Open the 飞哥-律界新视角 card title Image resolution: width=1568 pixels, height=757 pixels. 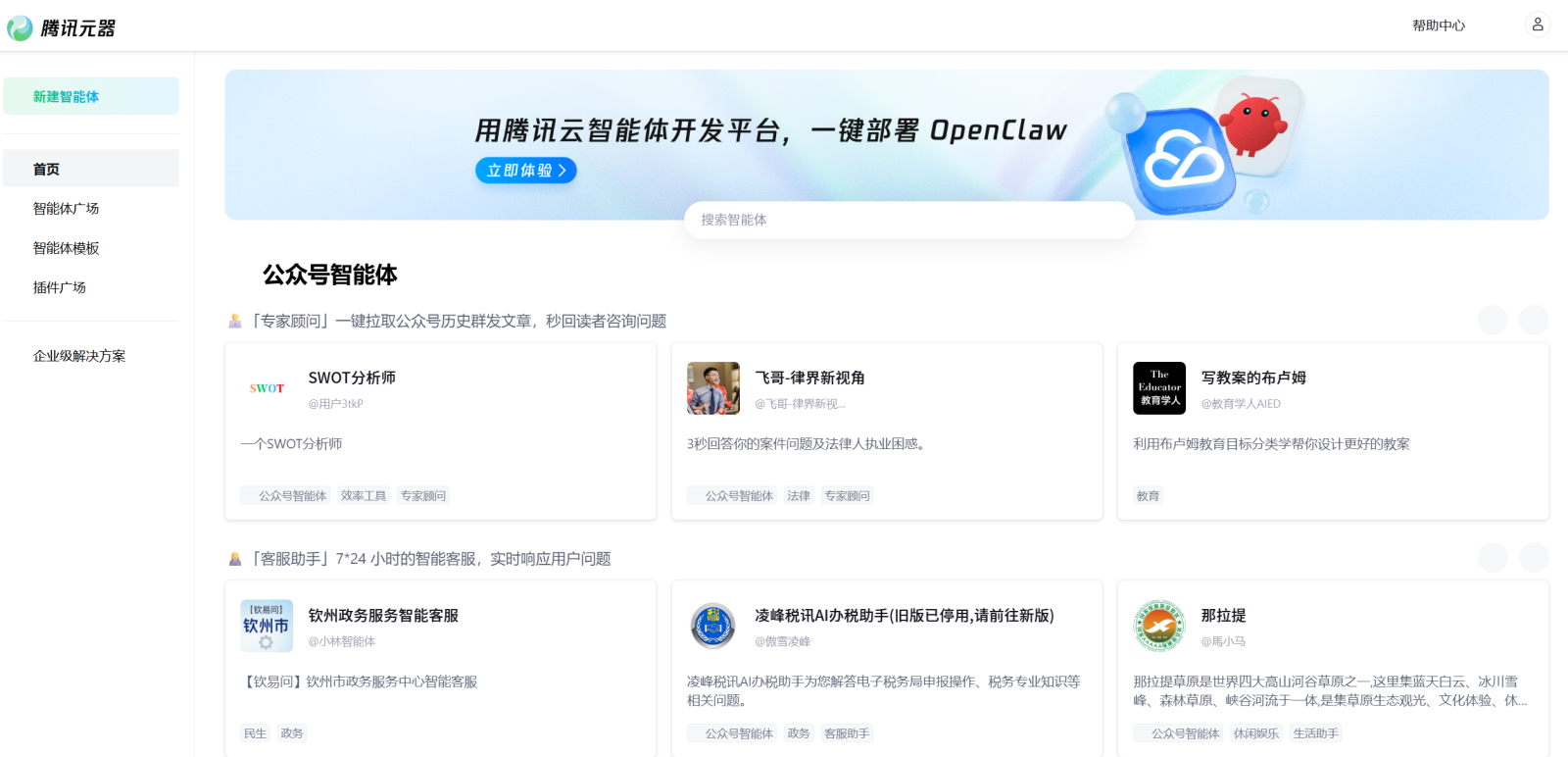[x=809, y=378]
